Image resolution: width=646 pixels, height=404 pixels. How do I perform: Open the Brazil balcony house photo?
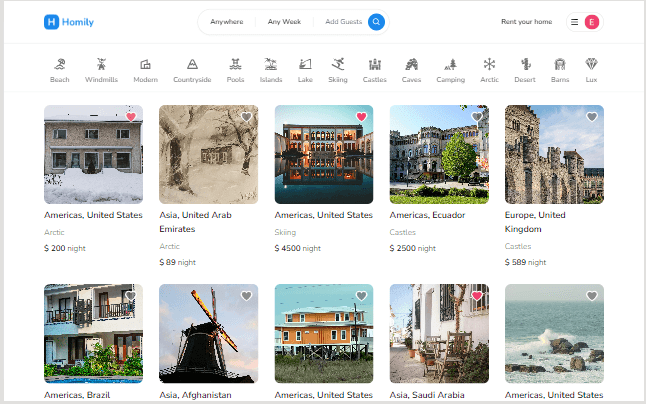tap(94, 334)
